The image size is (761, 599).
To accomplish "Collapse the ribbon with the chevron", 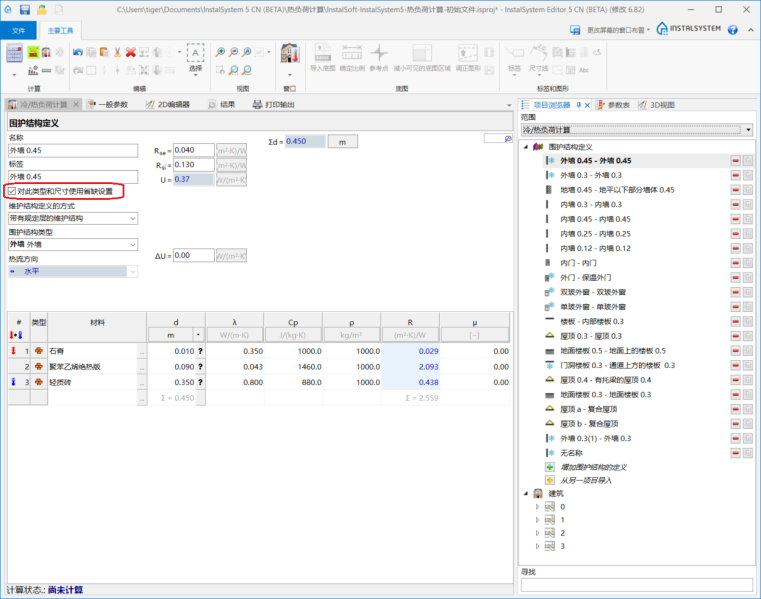I will 750,30.
